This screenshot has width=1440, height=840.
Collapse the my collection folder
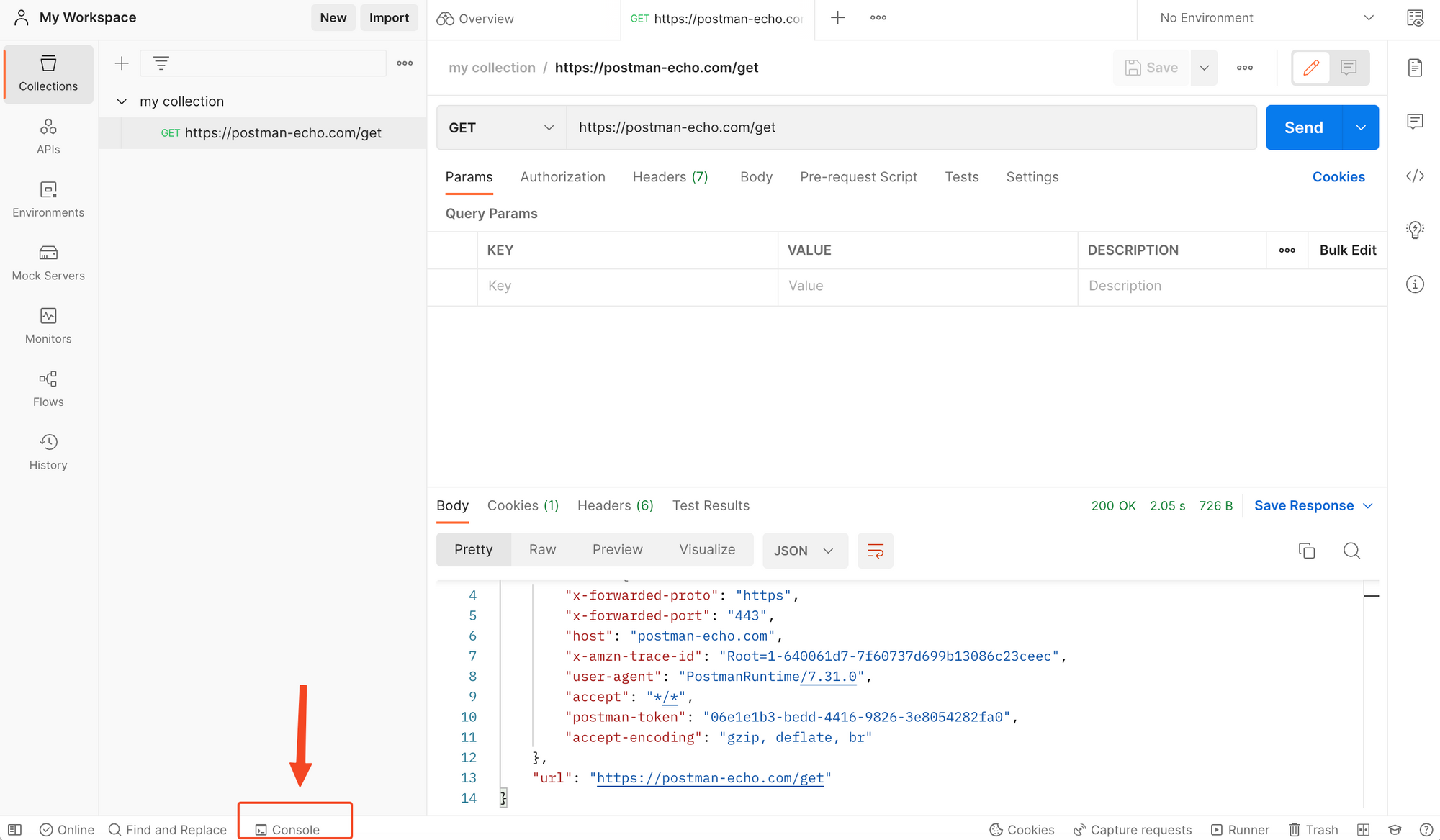[x=122, y=101]
